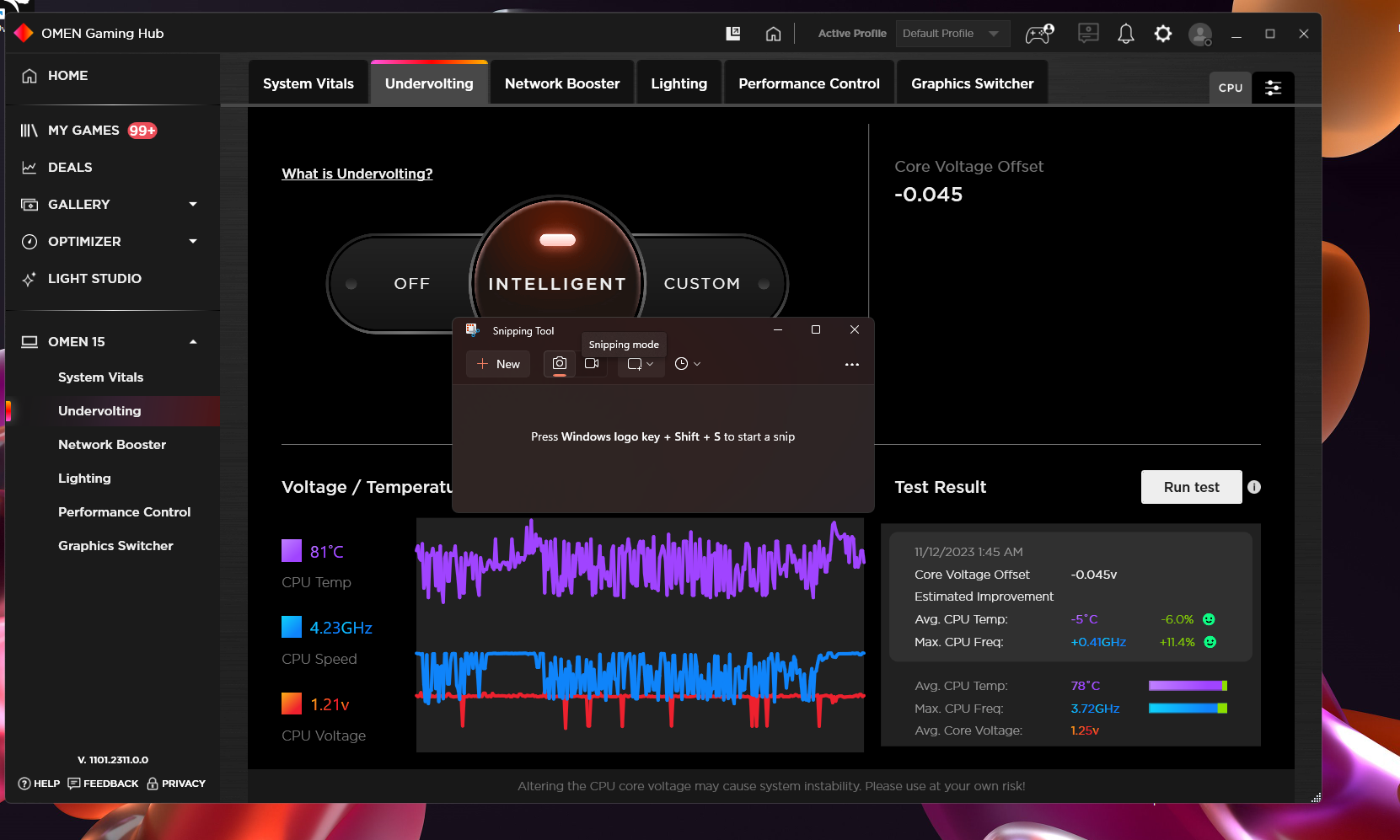Click the OMEN diamond logo icon

24,33
